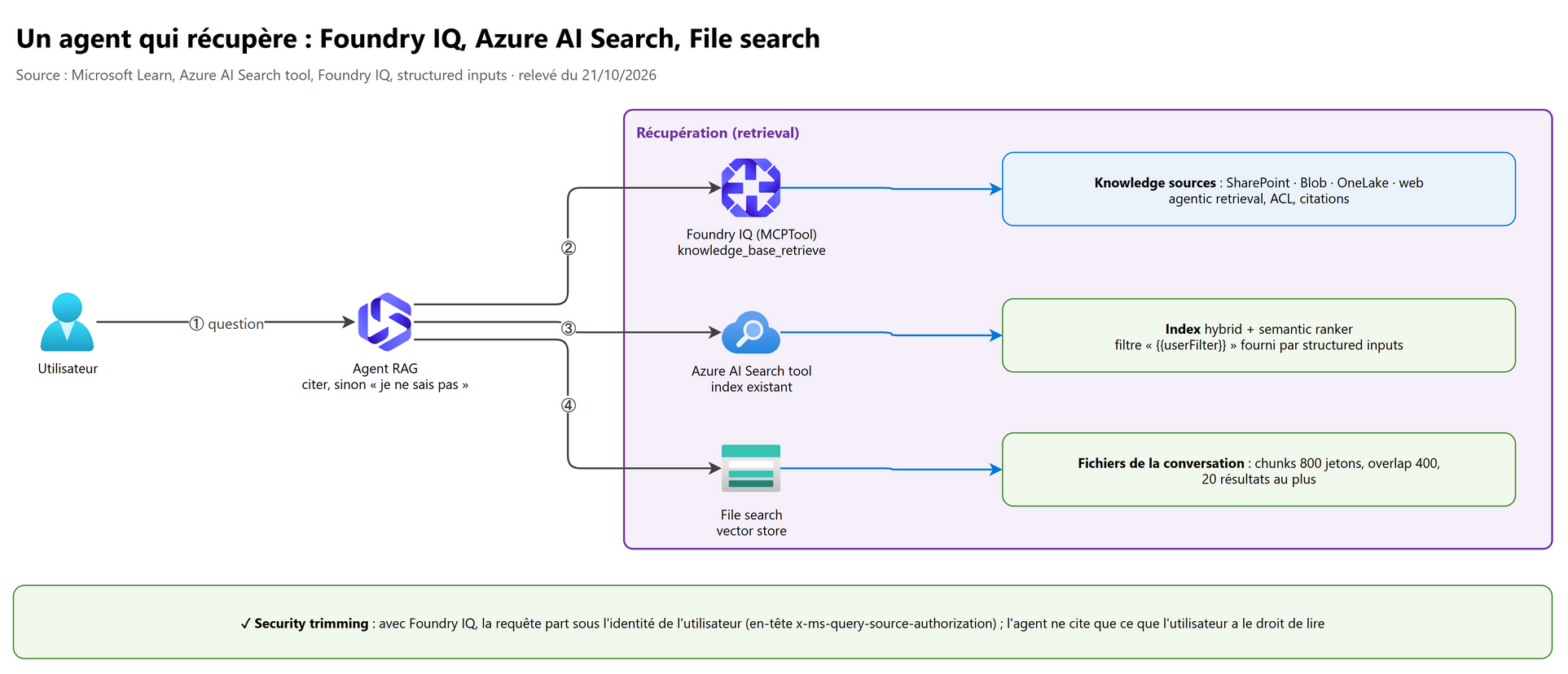Select "agentic retrieval, ACL, citations" line
Screen dimensions: 1568x674
[1258, 199]
